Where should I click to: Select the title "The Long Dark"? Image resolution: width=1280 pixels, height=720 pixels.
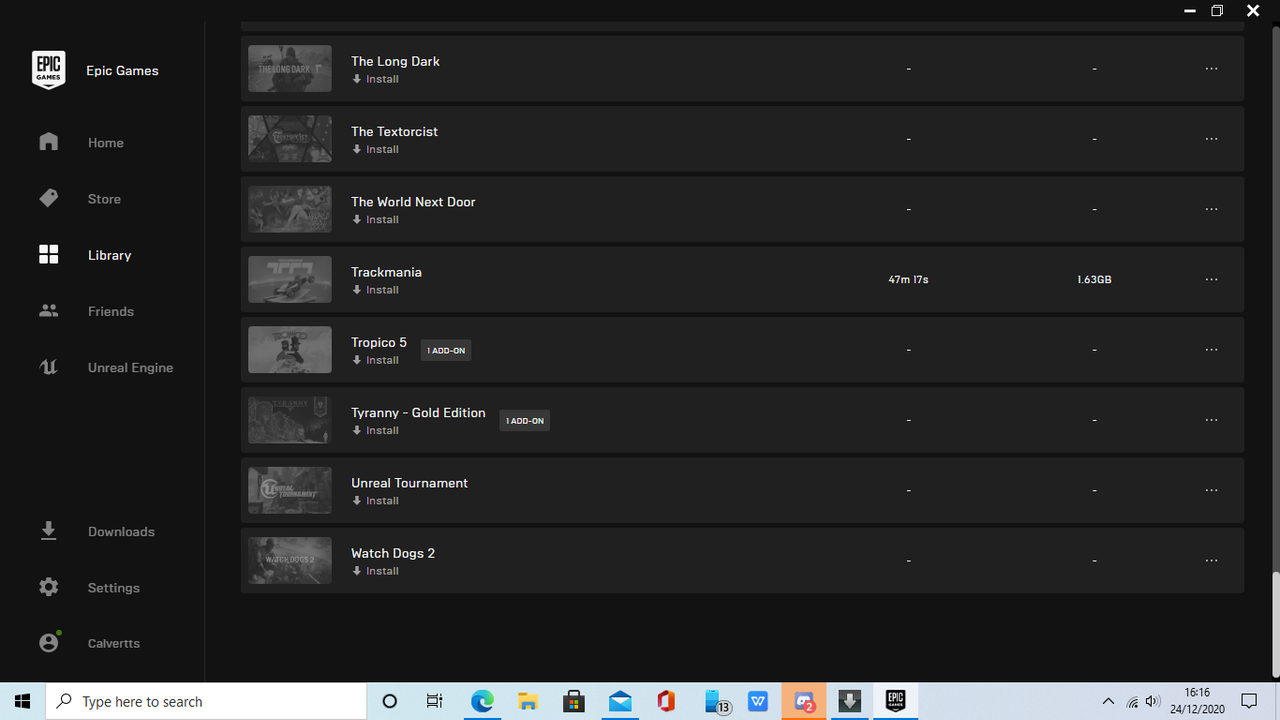pos(395,61)
